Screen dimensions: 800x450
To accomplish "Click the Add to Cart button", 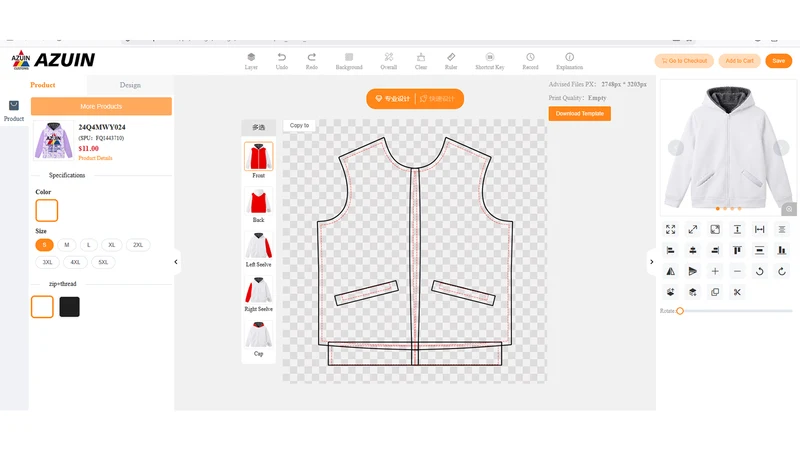I will [x=739, y=61].
